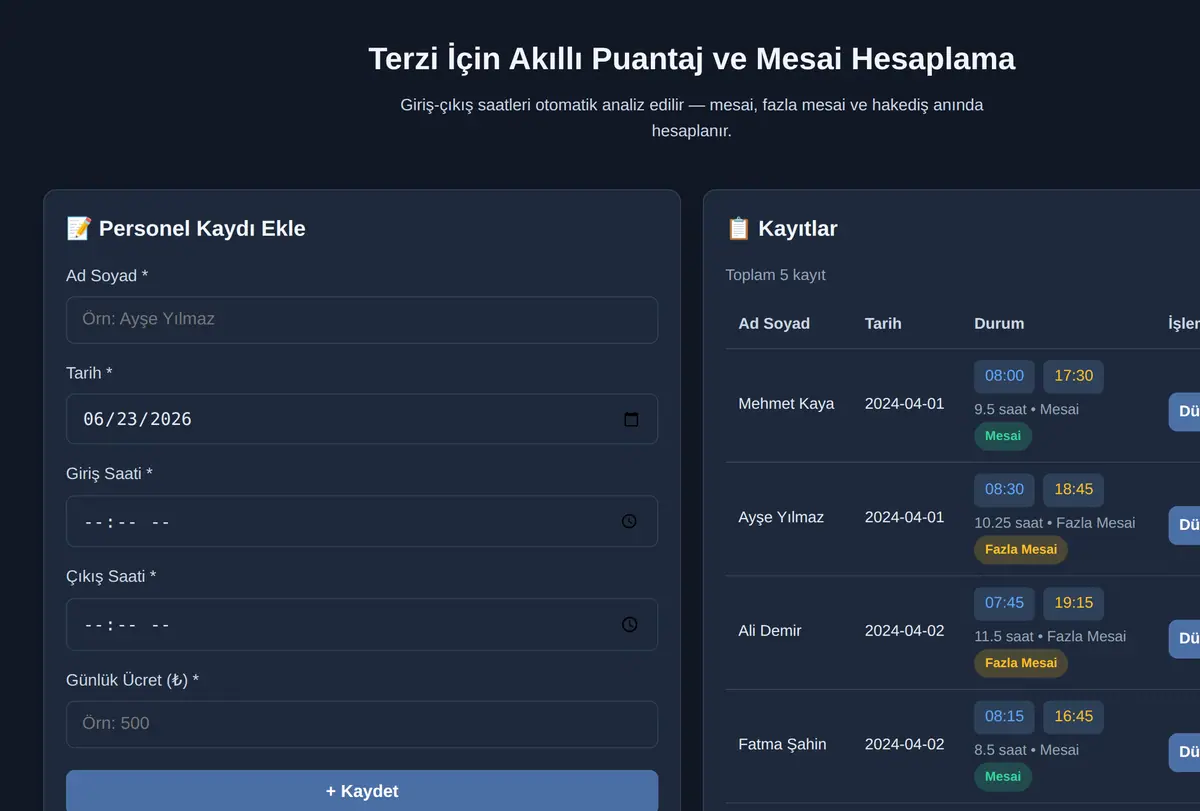Click Mehmet Kaya's date 2024-04-01
The width and height of the screenshot is (1200, 811).
904,404
